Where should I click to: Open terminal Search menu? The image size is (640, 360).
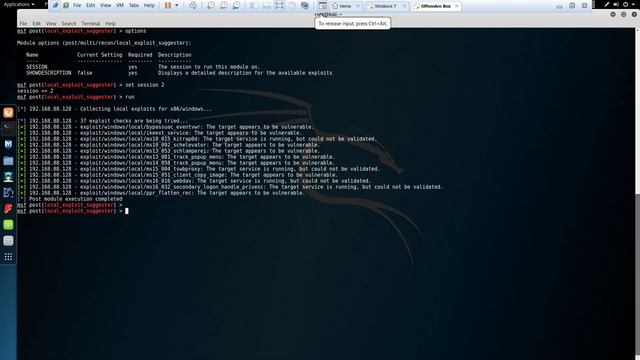click(x=69, y=24)
